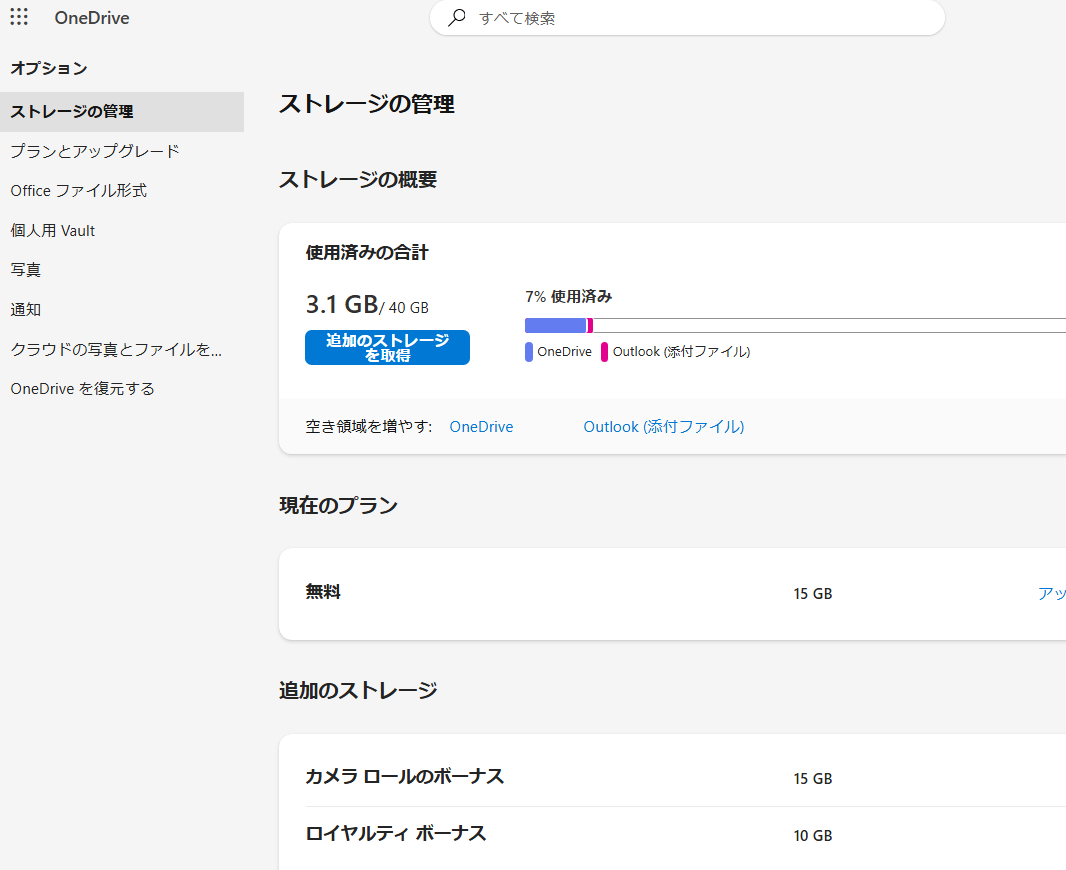
Task: Click the Outlook pink legend marker
Action: 604,352
